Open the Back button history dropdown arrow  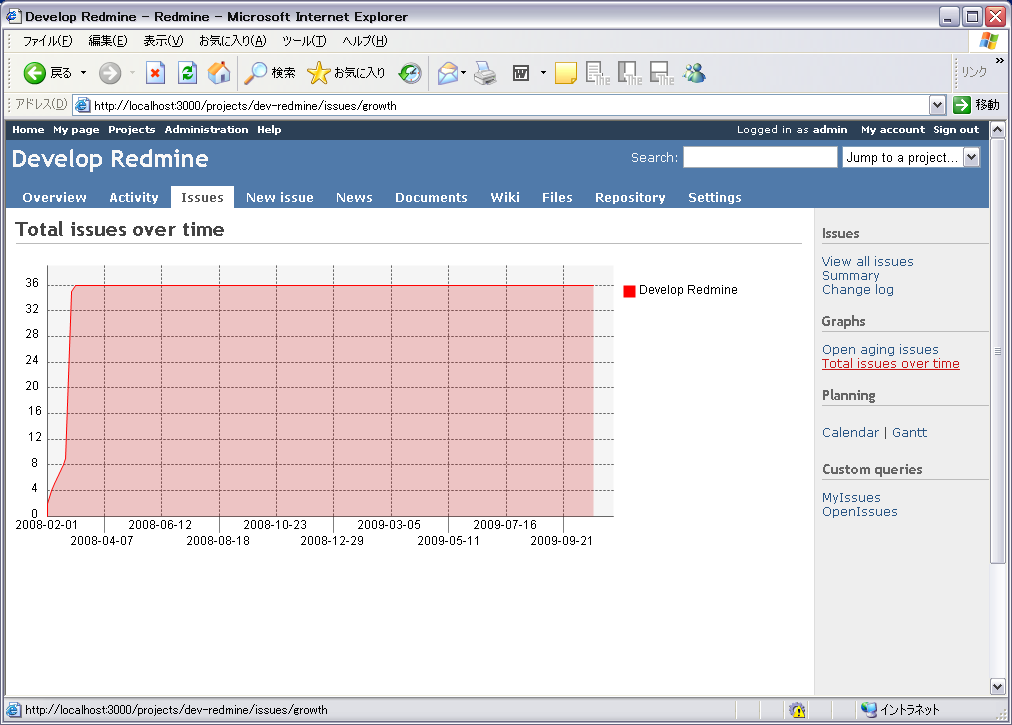point(83,73)
